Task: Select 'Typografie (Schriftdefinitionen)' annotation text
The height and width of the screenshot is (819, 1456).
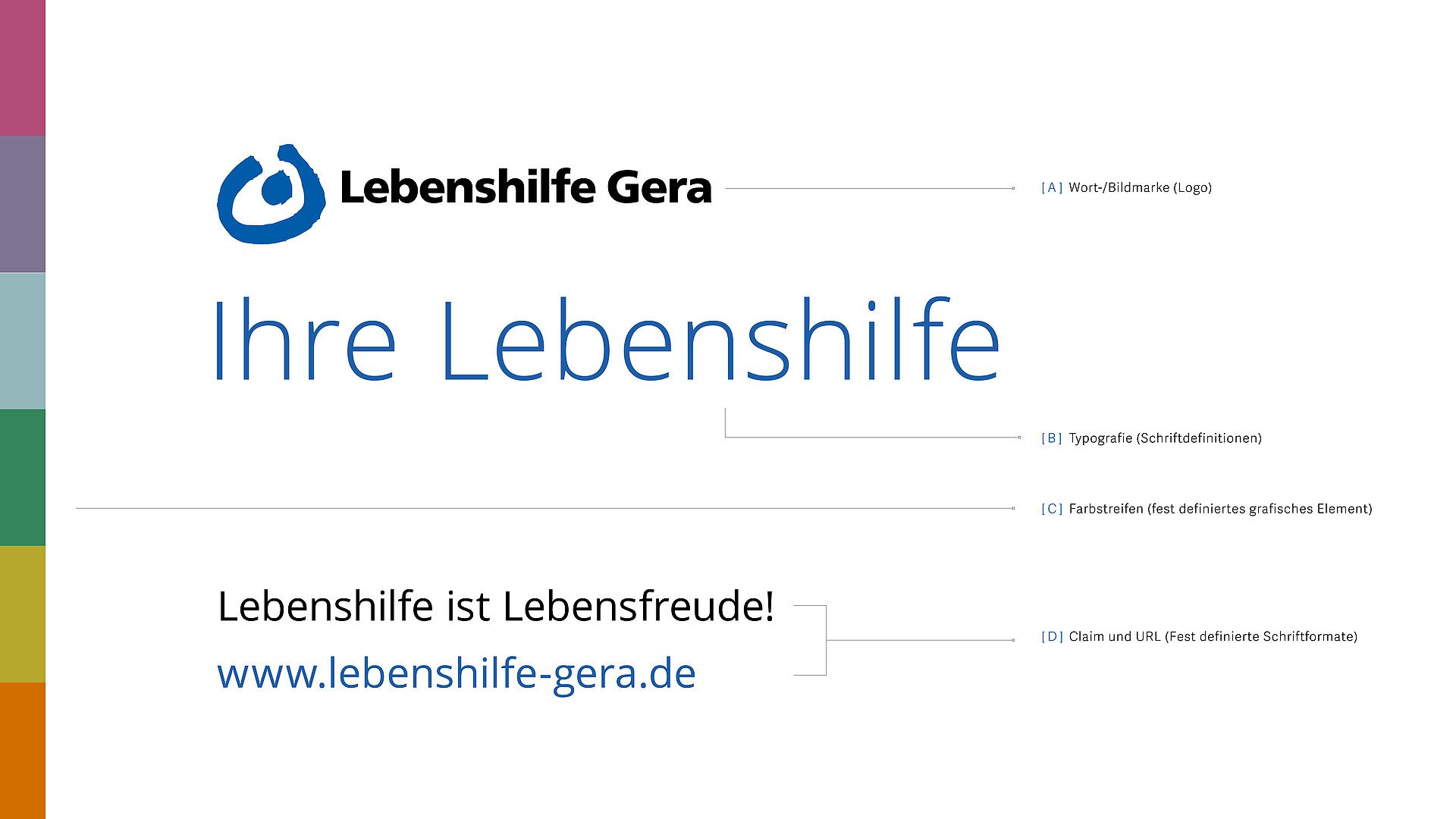Action: [1165, 438]
